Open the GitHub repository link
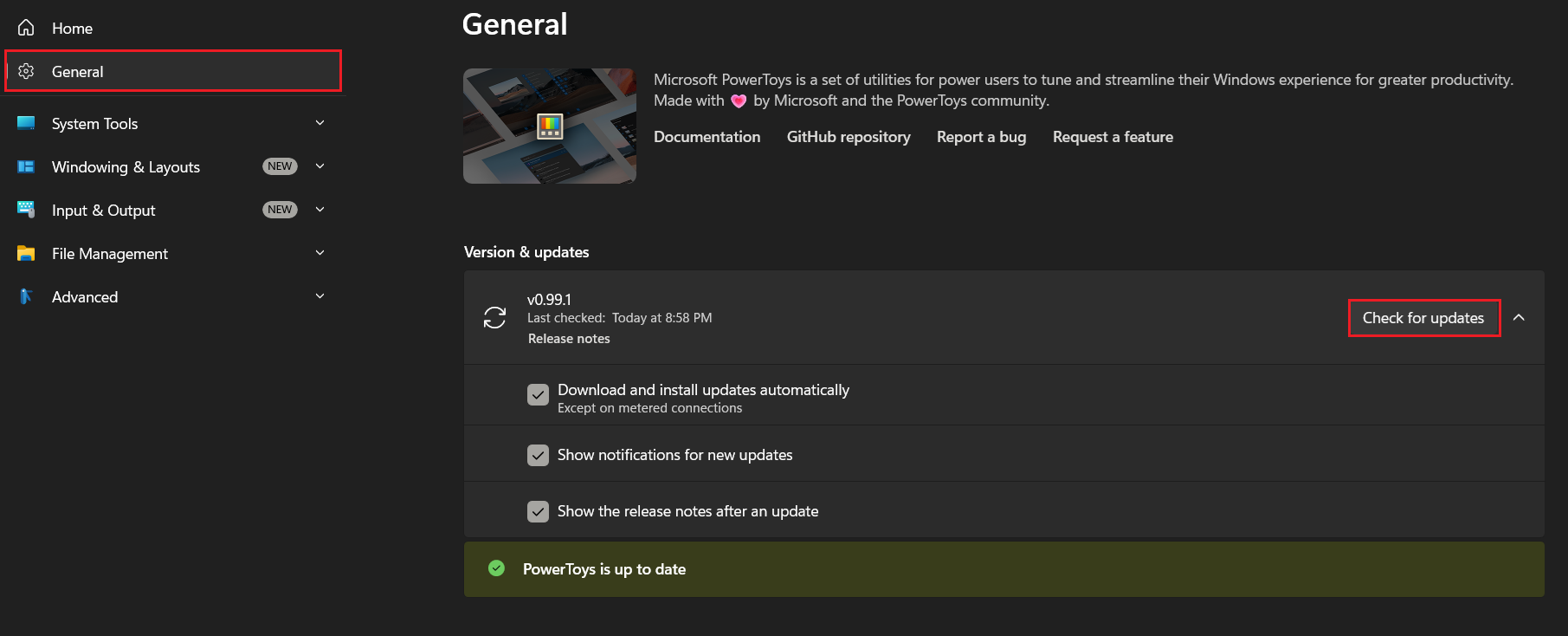Image resolution: width=1568 pixels, height=636 pixels. [849, 137]
